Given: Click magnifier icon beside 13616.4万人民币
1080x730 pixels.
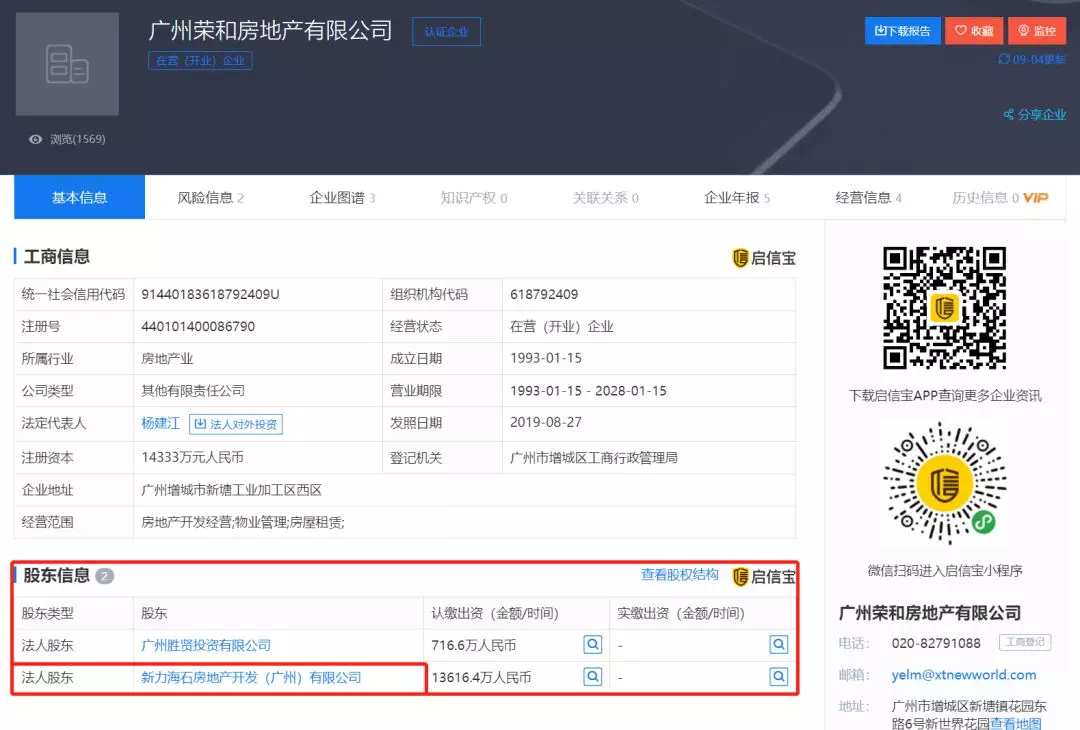Looking at the screenshot, I should tap(593, 677).
